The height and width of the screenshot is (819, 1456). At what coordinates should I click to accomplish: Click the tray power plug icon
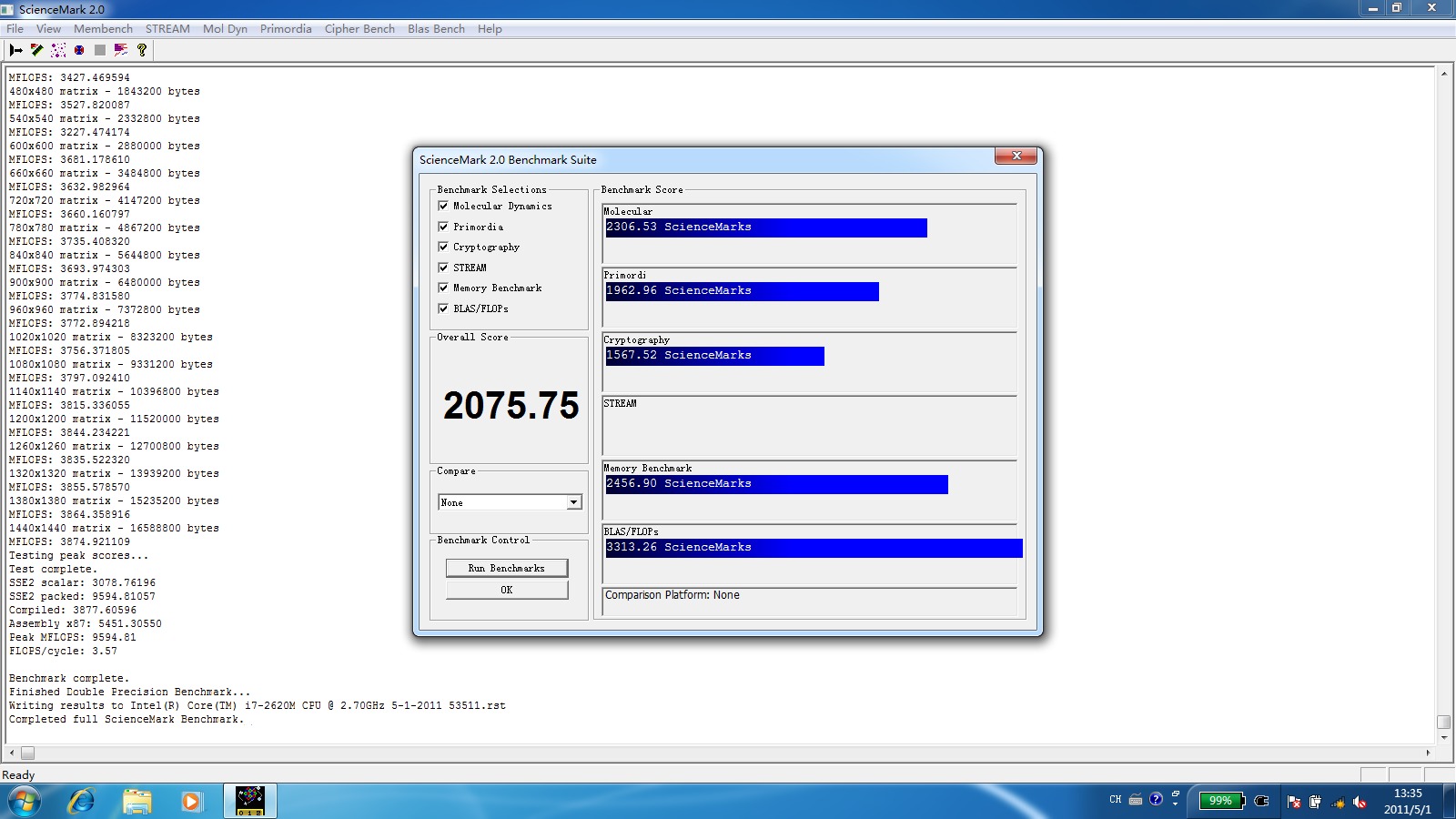pos(1315,802)
